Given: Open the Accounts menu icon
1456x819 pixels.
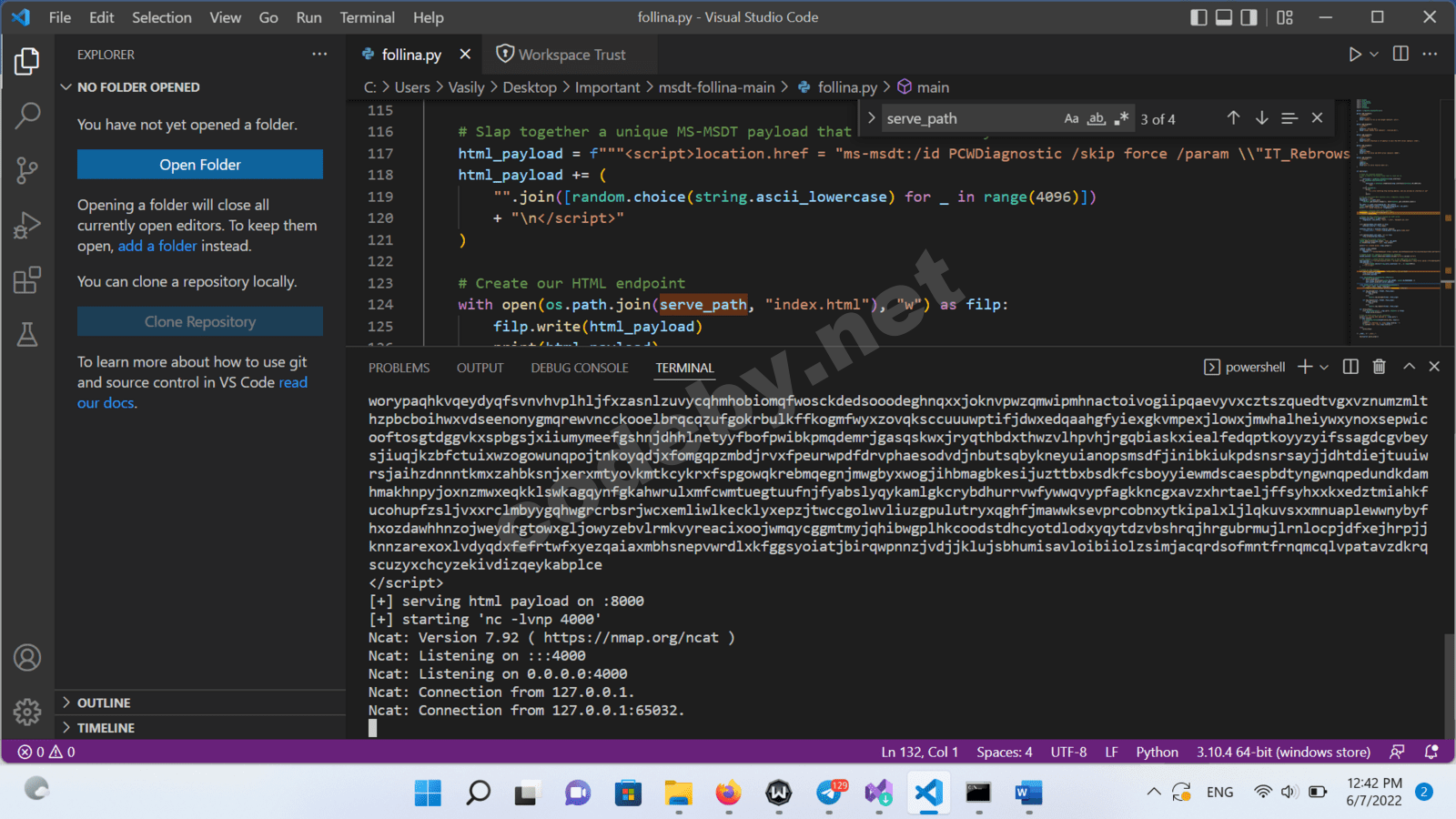Looking at the screenshot, I should 27,657.
